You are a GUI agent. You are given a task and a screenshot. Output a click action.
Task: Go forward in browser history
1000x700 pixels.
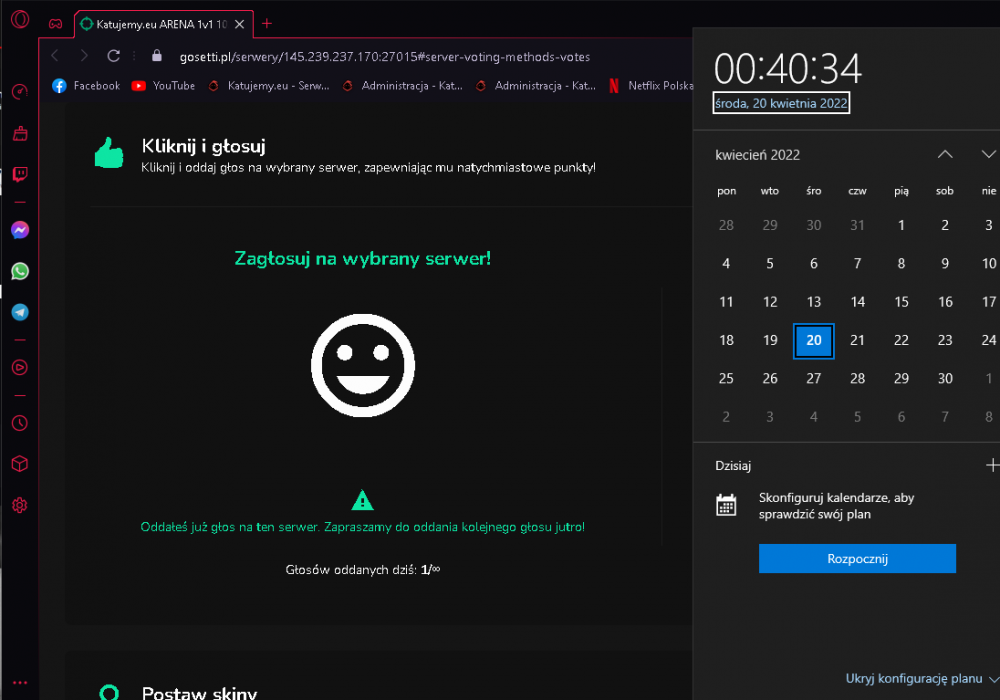[x=84, y=56]
